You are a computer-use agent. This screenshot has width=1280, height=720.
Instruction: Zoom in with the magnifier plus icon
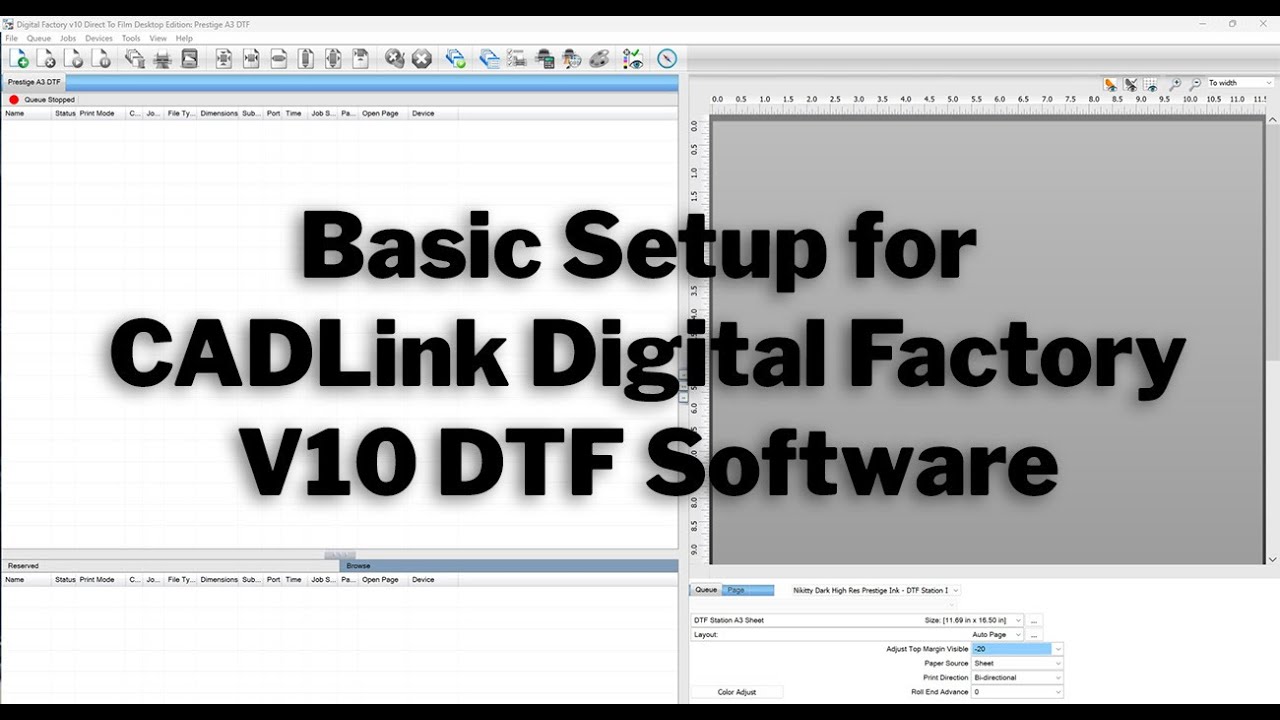click(1176, 84)
